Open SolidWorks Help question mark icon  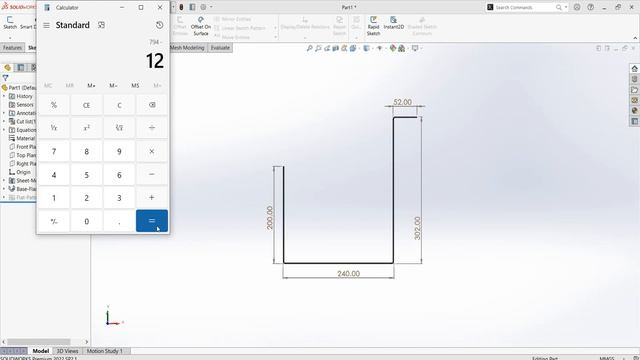click(591, 7)
